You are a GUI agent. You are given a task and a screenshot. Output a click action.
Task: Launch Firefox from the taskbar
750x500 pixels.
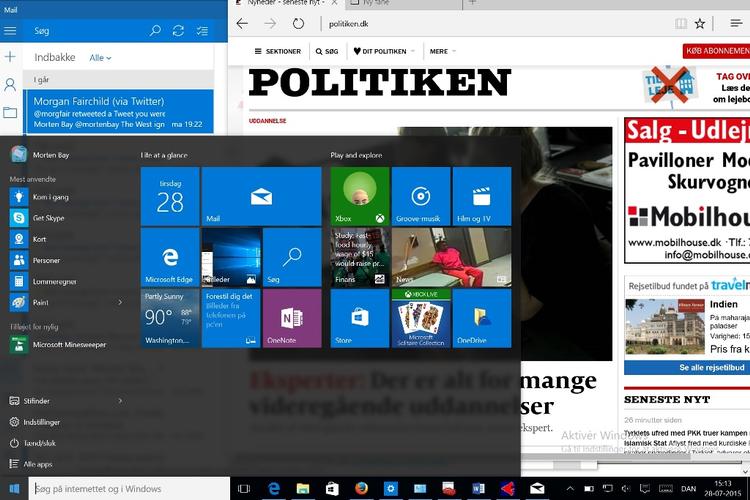coord(362,489)
